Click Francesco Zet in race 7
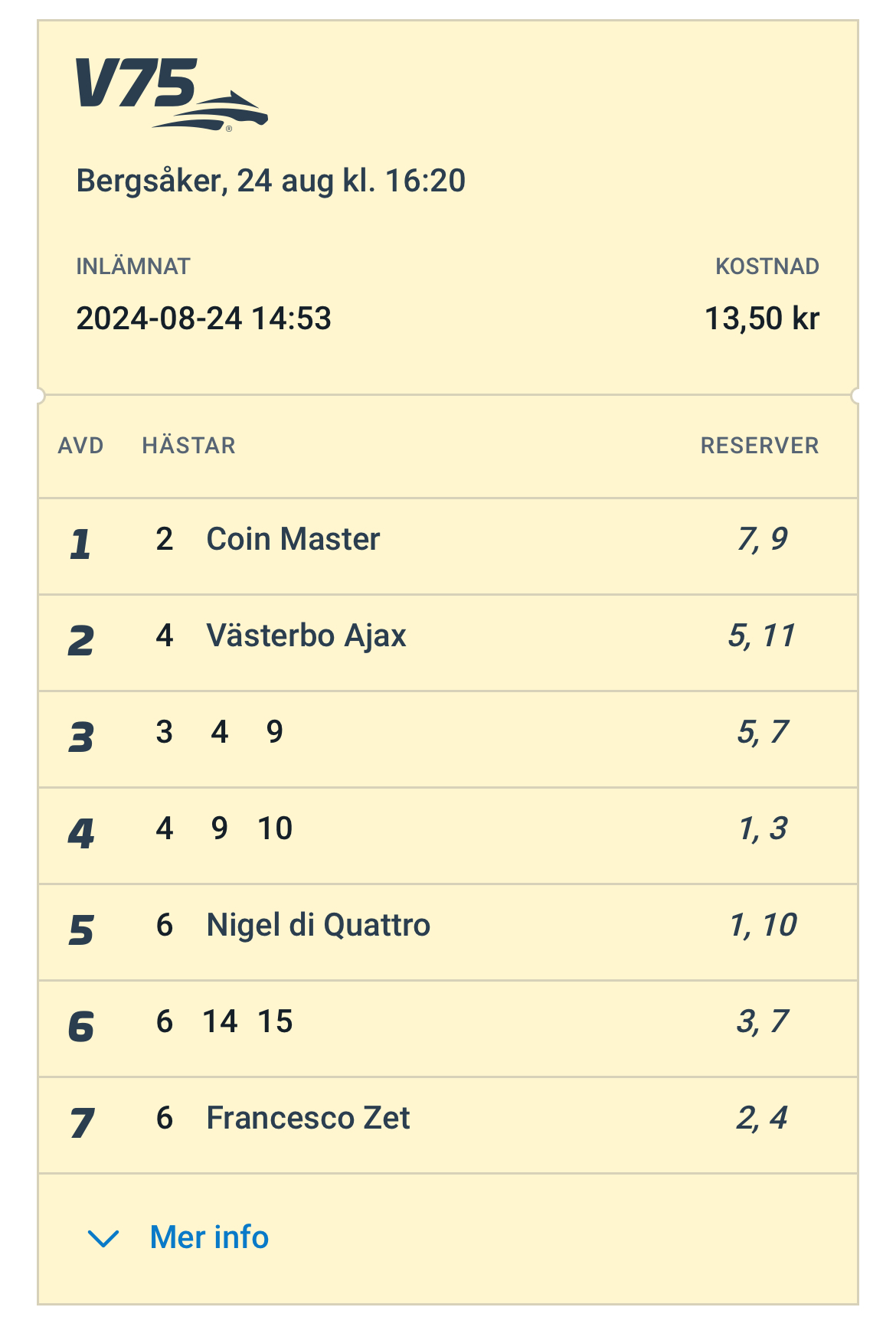This screenshot has width=896, height=1330. coord(308,1118)
